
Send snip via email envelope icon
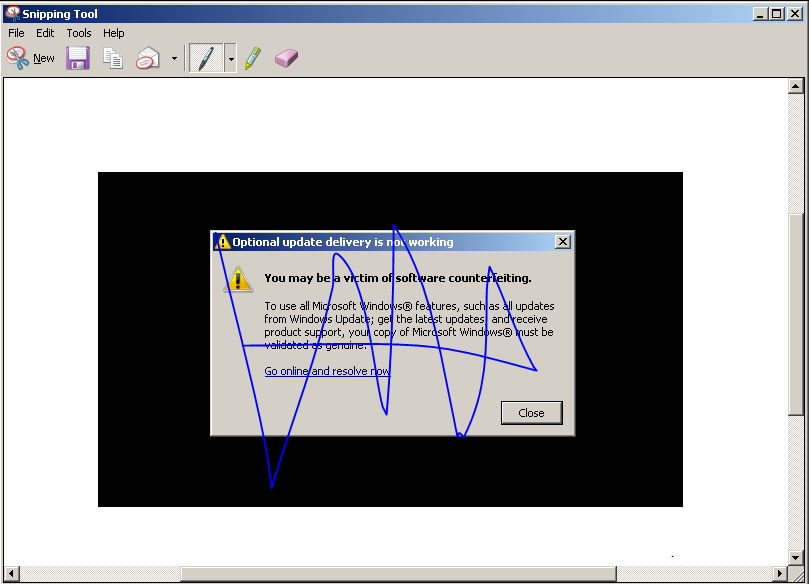pyautogui.click(x=148, y=58)
